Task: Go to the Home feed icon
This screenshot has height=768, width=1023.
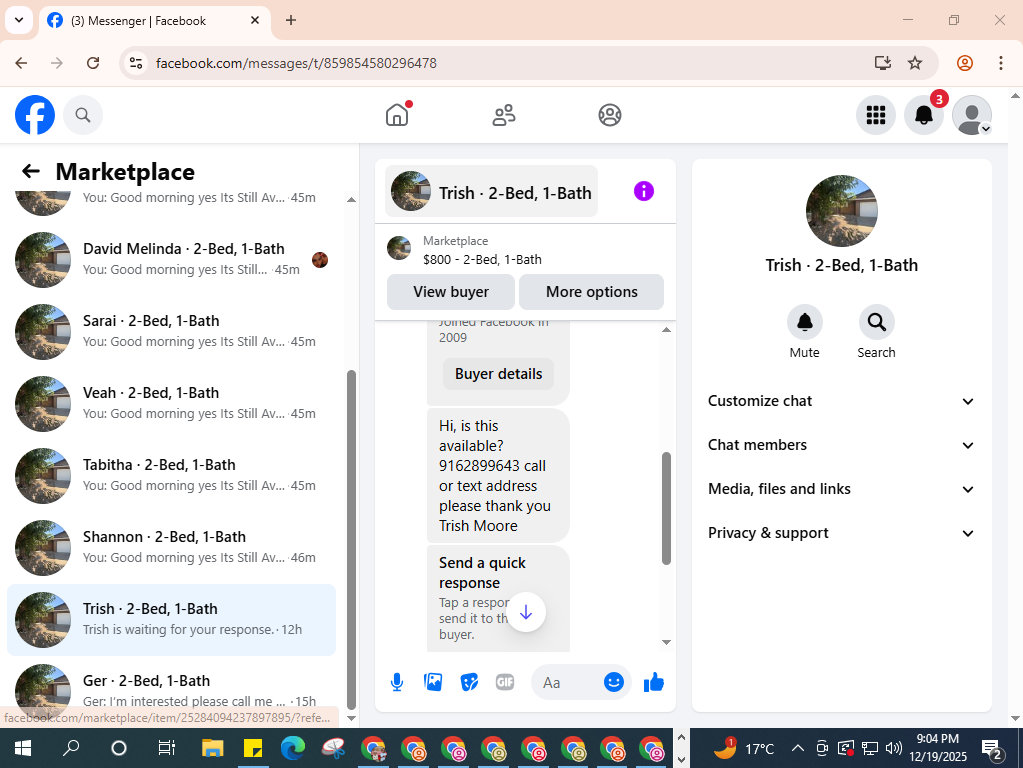Action: click(397, 115)
